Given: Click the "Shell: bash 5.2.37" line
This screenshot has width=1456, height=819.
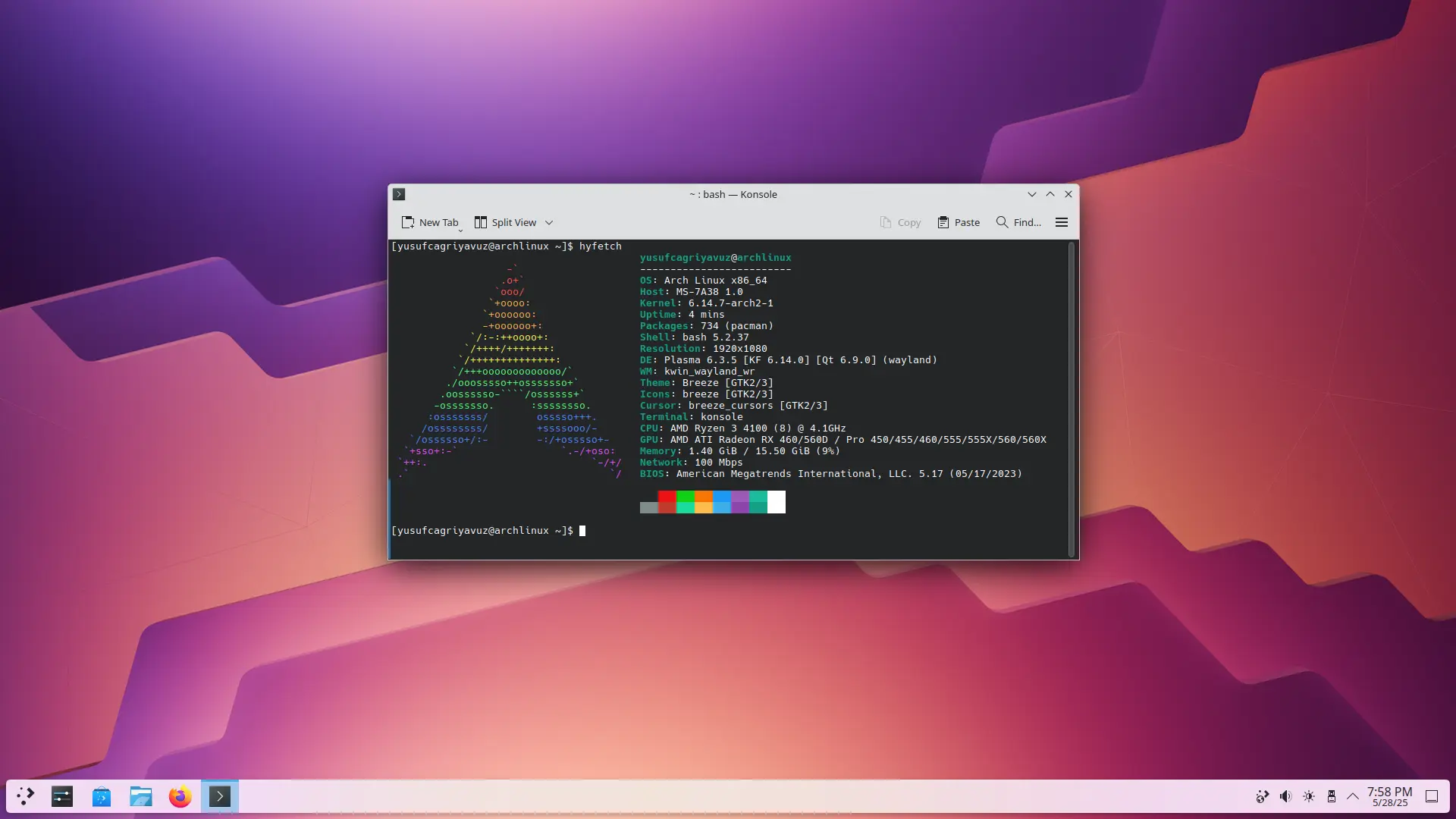Looking at the screenshot, I should pos(695,337).
